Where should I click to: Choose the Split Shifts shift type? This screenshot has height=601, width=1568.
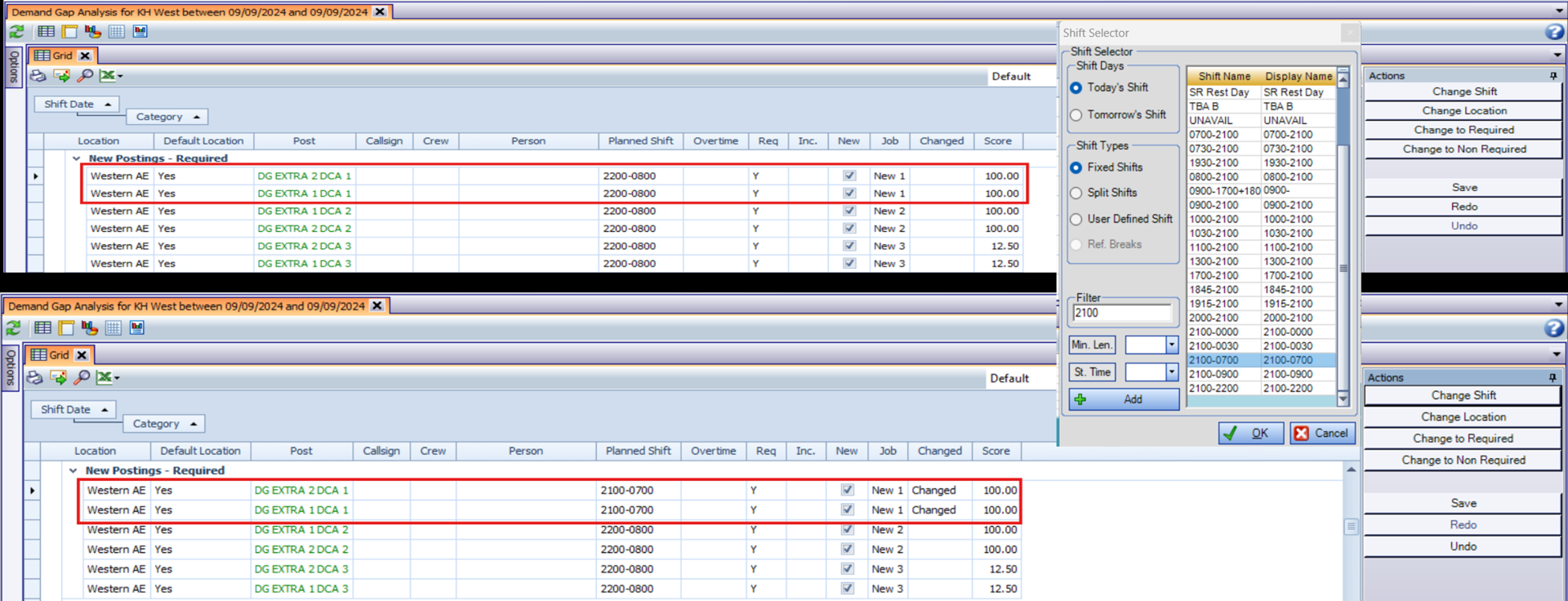(1076, 193)
